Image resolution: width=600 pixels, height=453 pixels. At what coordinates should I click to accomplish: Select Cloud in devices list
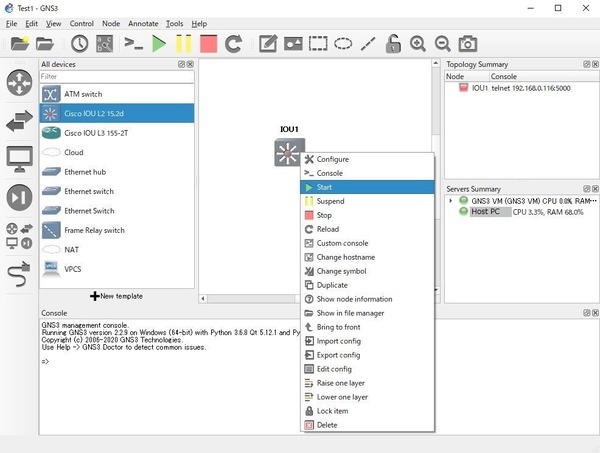coord(117,152)
